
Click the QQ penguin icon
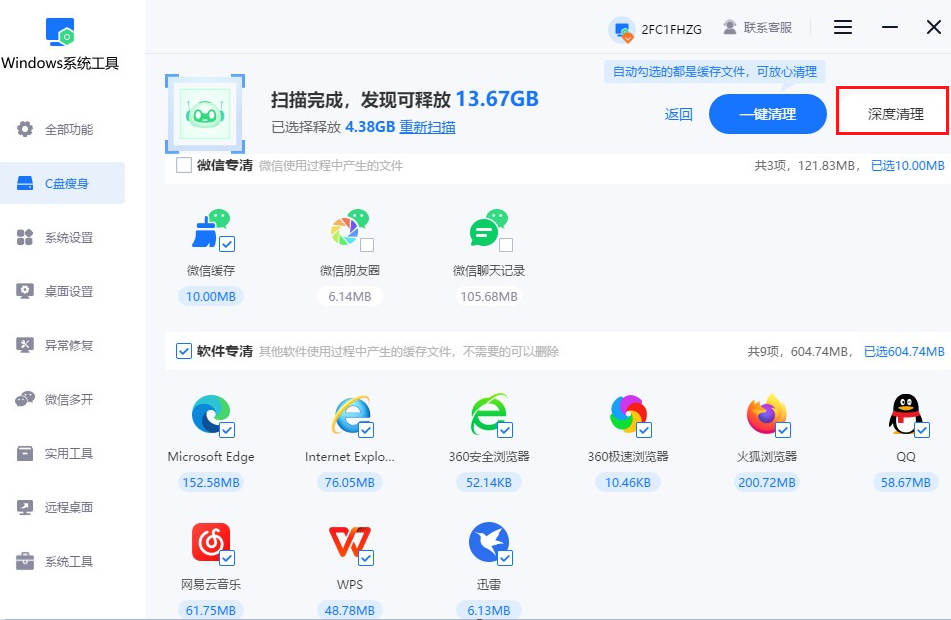tap(906, 414)
